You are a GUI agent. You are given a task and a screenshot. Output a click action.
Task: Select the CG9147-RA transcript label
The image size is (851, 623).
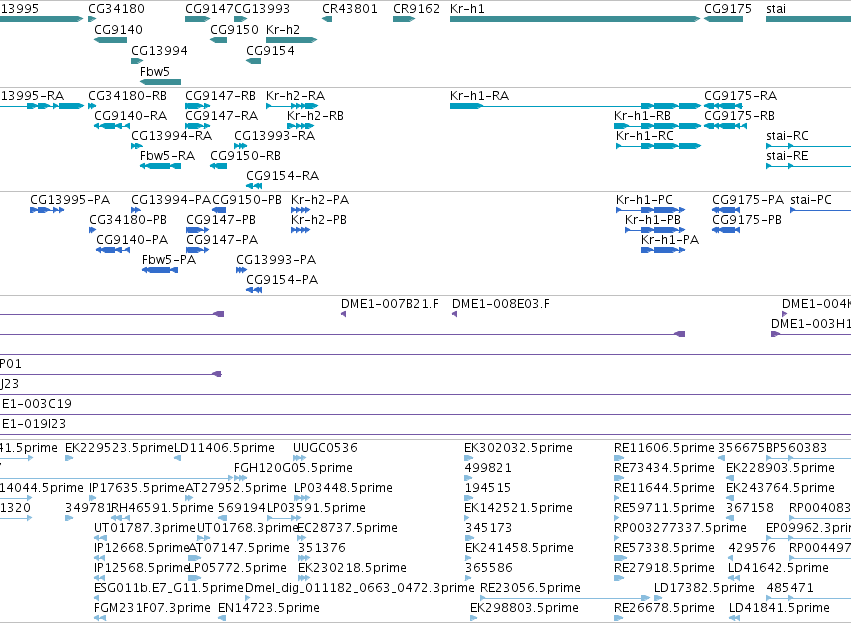pyautogui.click(x=221, y=116)
